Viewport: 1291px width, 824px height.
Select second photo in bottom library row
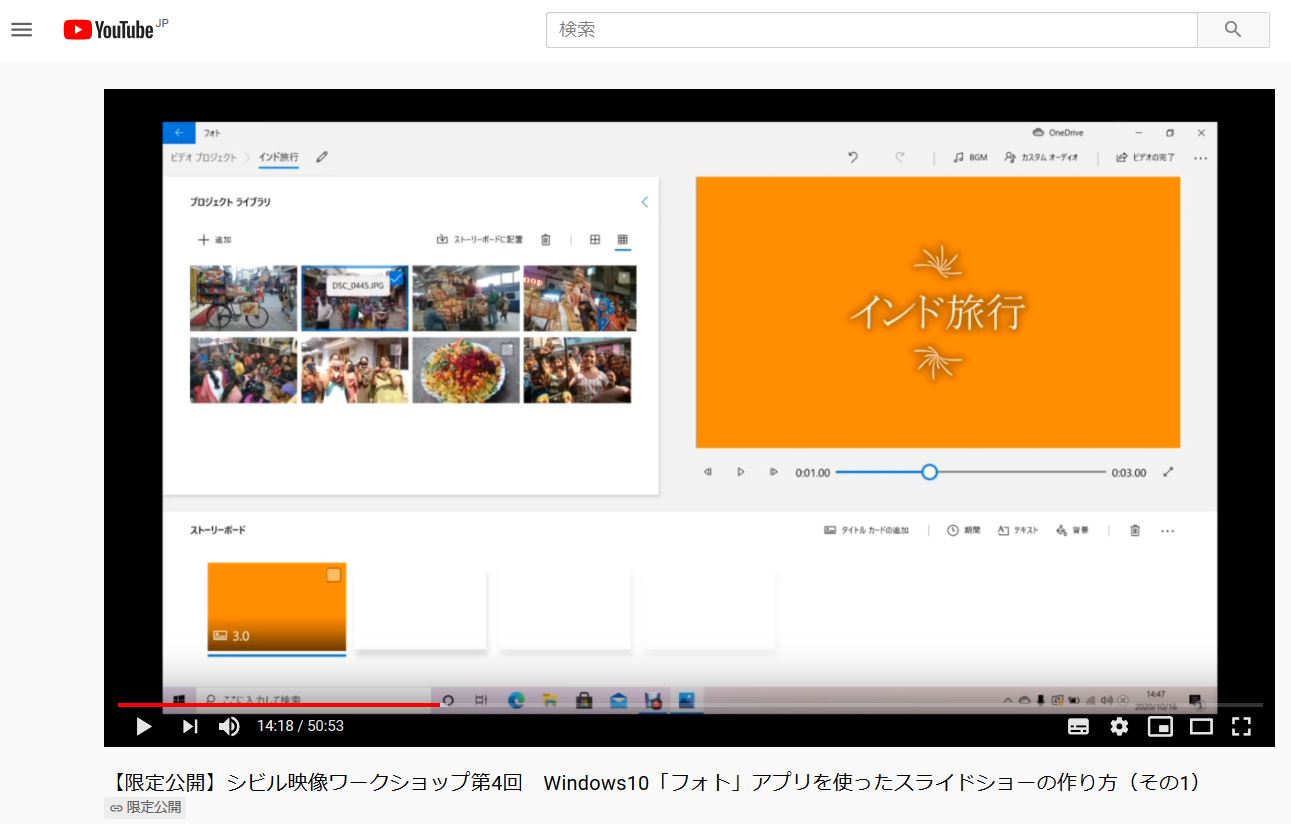click(x=355, y=370)
